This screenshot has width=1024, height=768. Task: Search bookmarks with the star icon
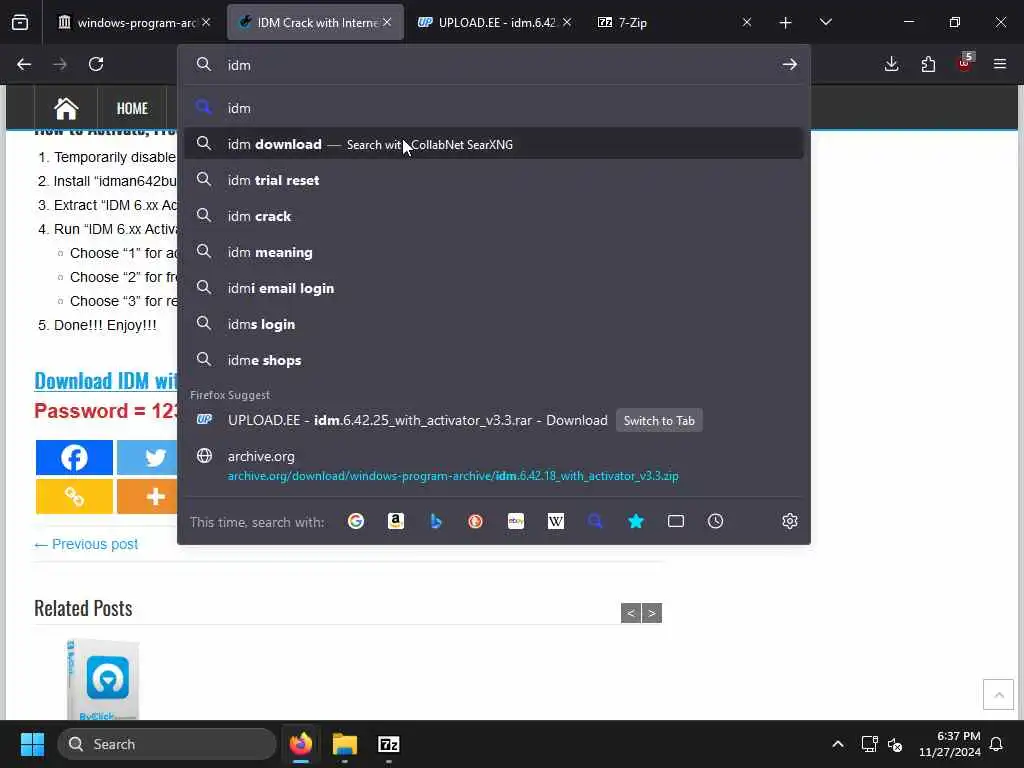point(635,521)
